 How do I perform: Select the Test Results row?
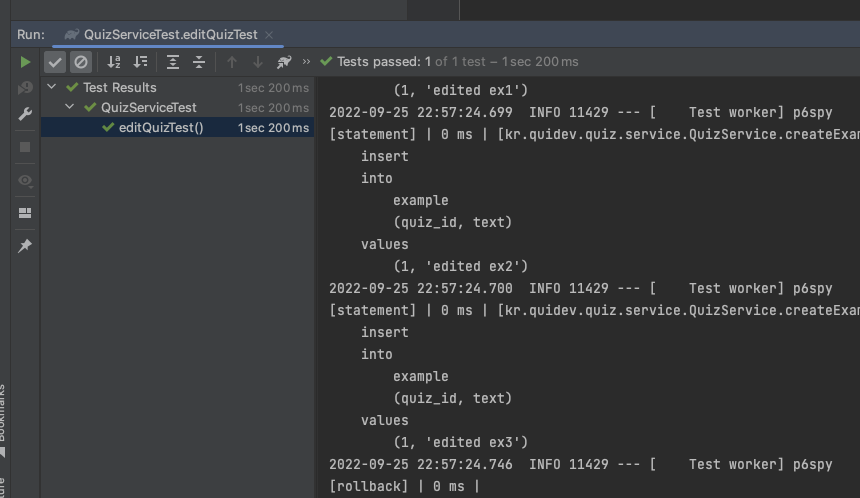click(177, 88)
